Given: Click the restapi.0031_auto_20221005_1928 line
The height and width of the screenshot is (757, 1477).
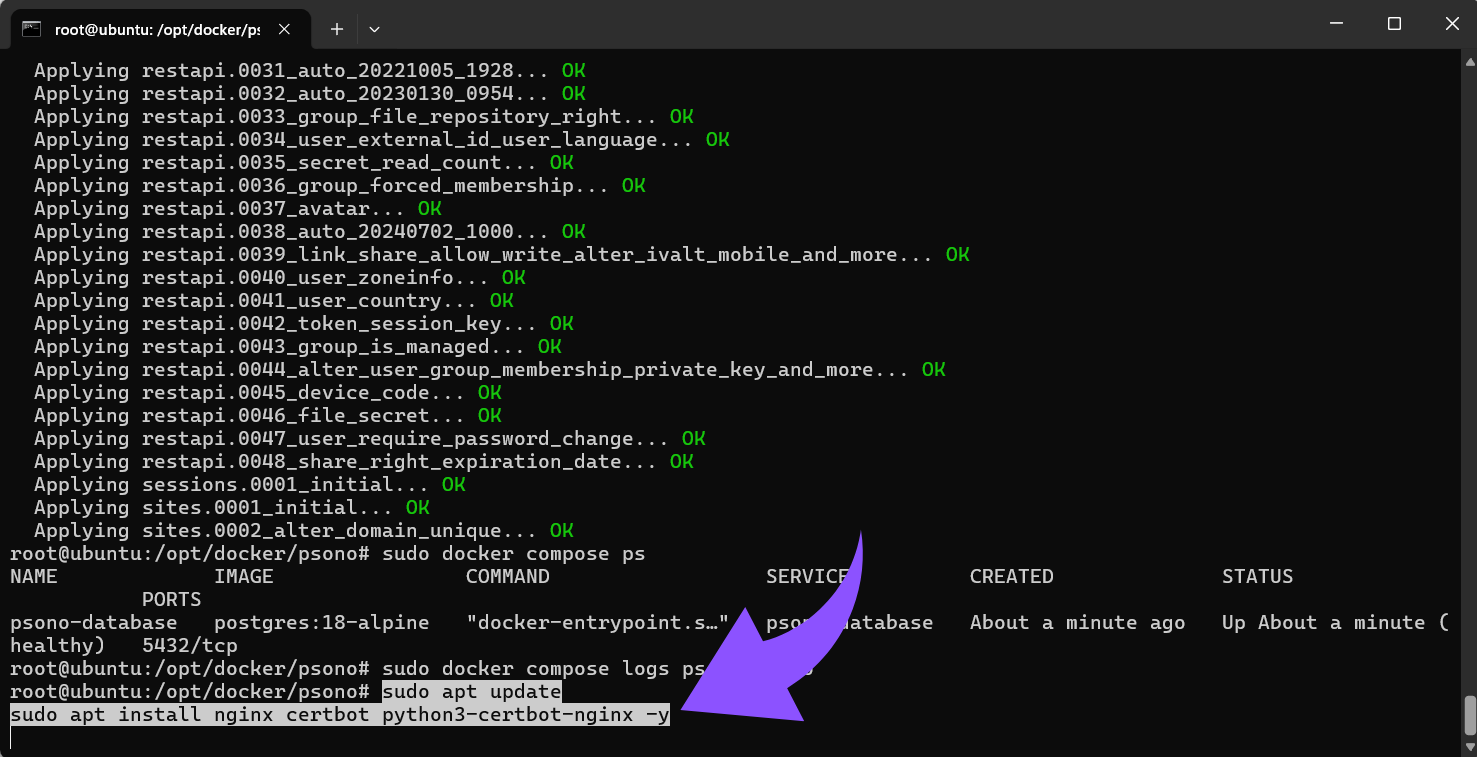Looking at the screenshot, I should click(x=309, y=71).
